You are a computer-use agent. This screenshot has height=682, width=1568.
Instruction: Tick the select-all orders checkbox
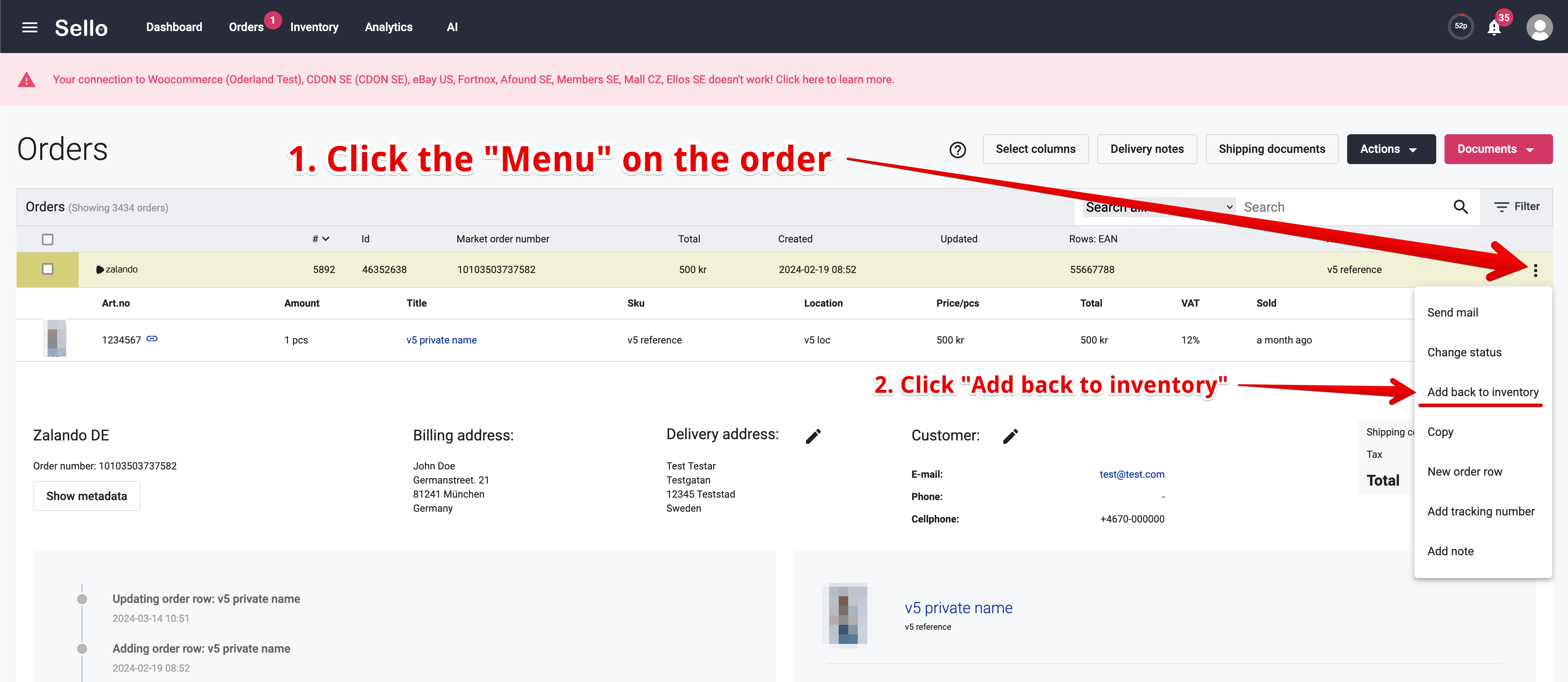point(48,239)
